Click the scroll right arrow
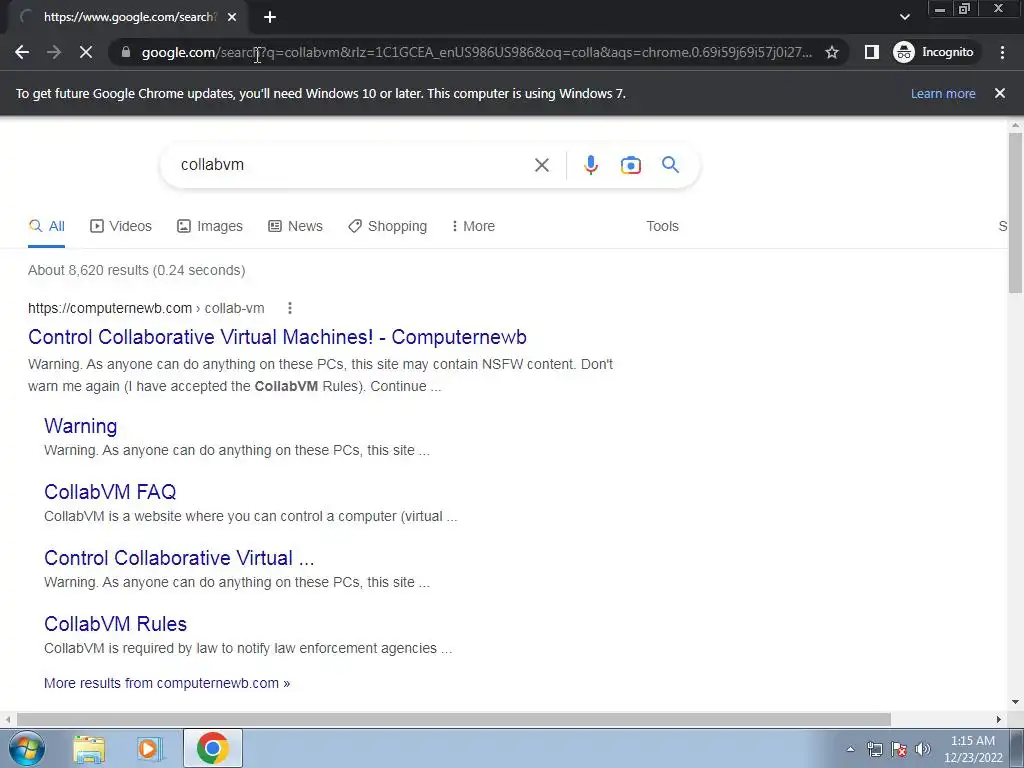The height and width of the screenshot is (768, 1024). (999, 719)
